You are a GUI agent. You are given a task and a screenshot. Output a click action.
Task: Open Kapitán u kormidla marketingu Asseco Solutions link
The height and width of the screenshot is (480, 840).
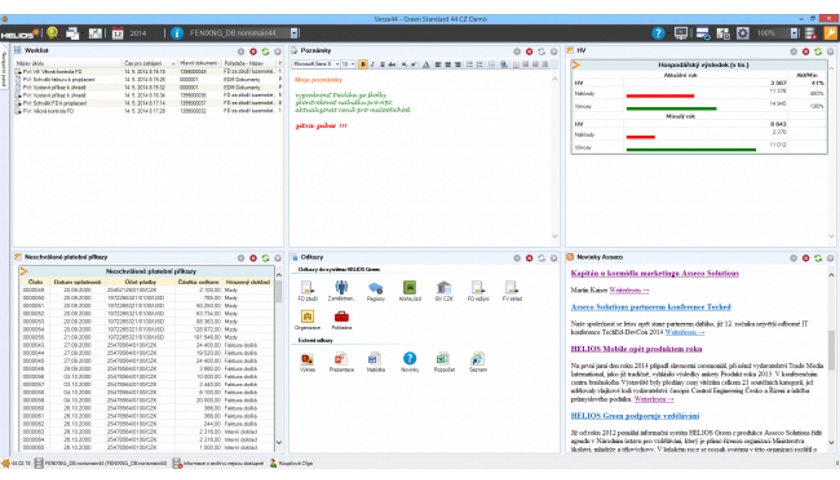click(655, 273)
